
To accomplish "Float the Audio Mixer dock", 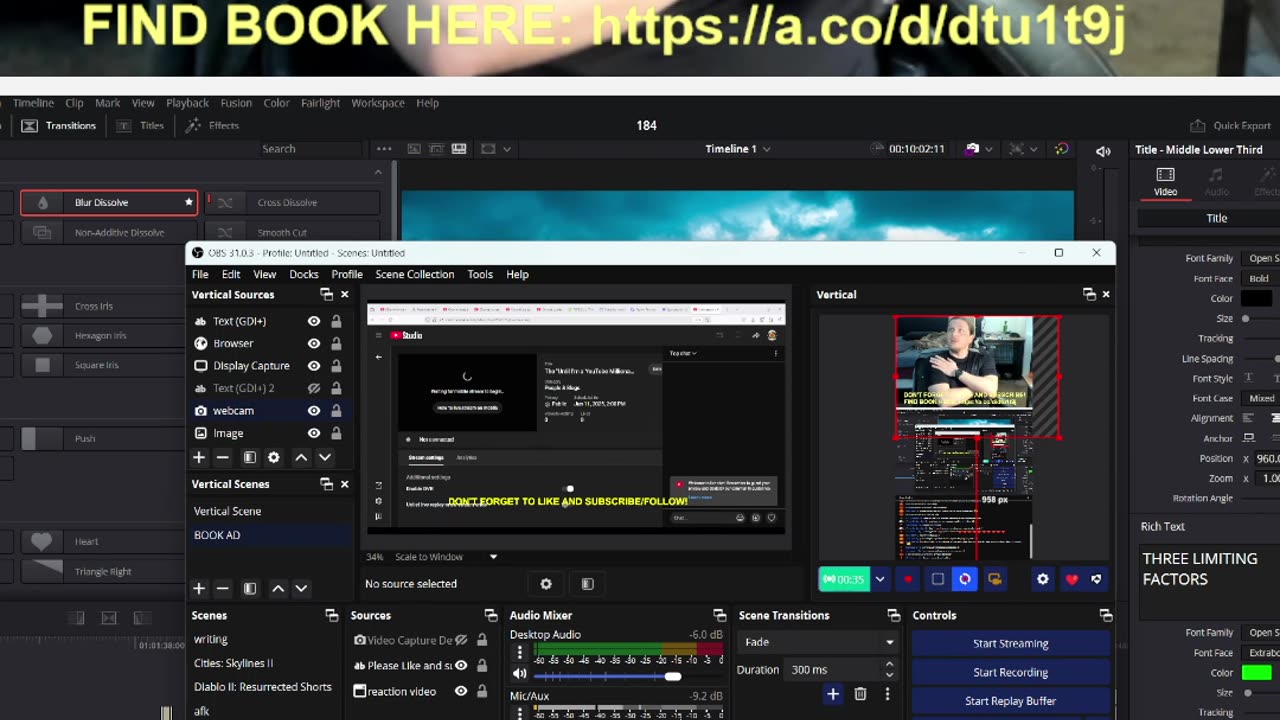I will [x=719, y=615].
